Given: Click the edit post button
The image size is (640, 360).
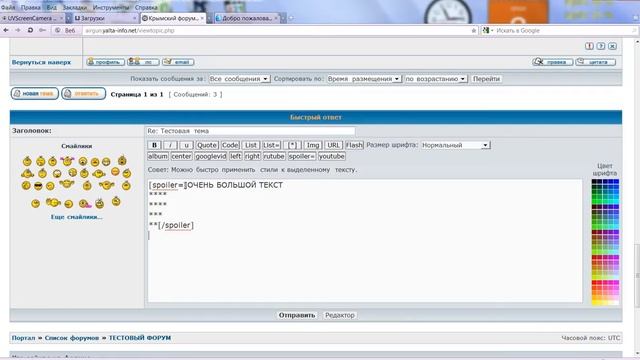Looking at the screenshot, I should [x=552, y=62].
